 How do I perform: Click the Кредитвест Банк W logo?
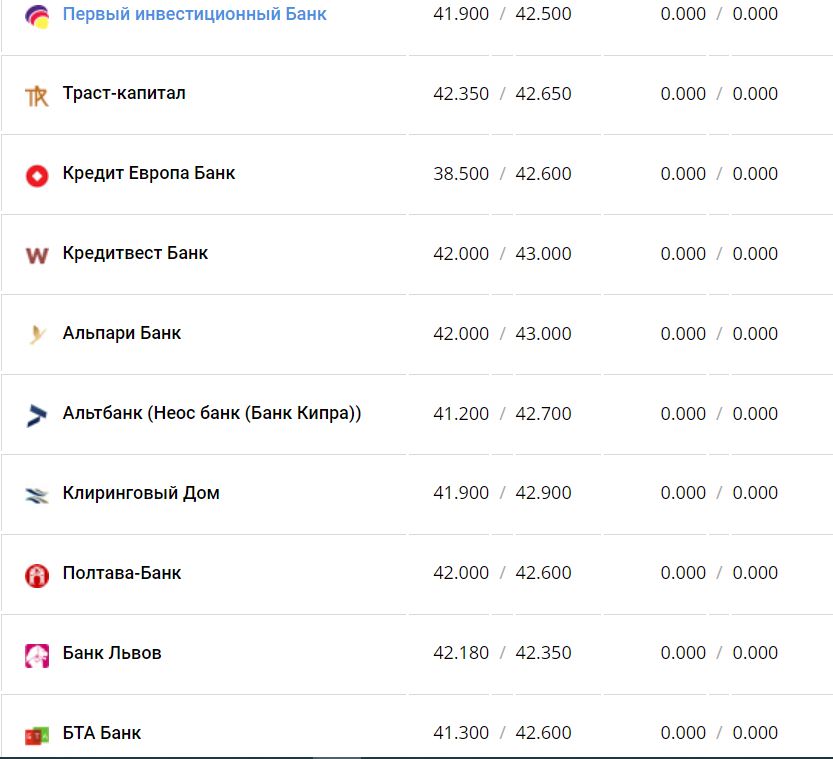(37, 255)
